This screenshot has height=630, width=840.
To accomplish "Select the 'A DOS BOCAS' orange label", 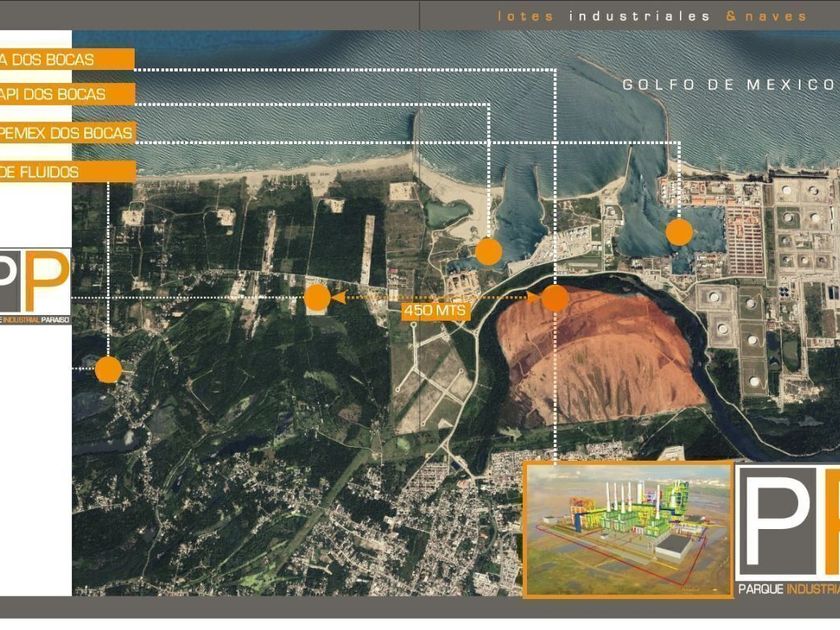I will point(66,59).
